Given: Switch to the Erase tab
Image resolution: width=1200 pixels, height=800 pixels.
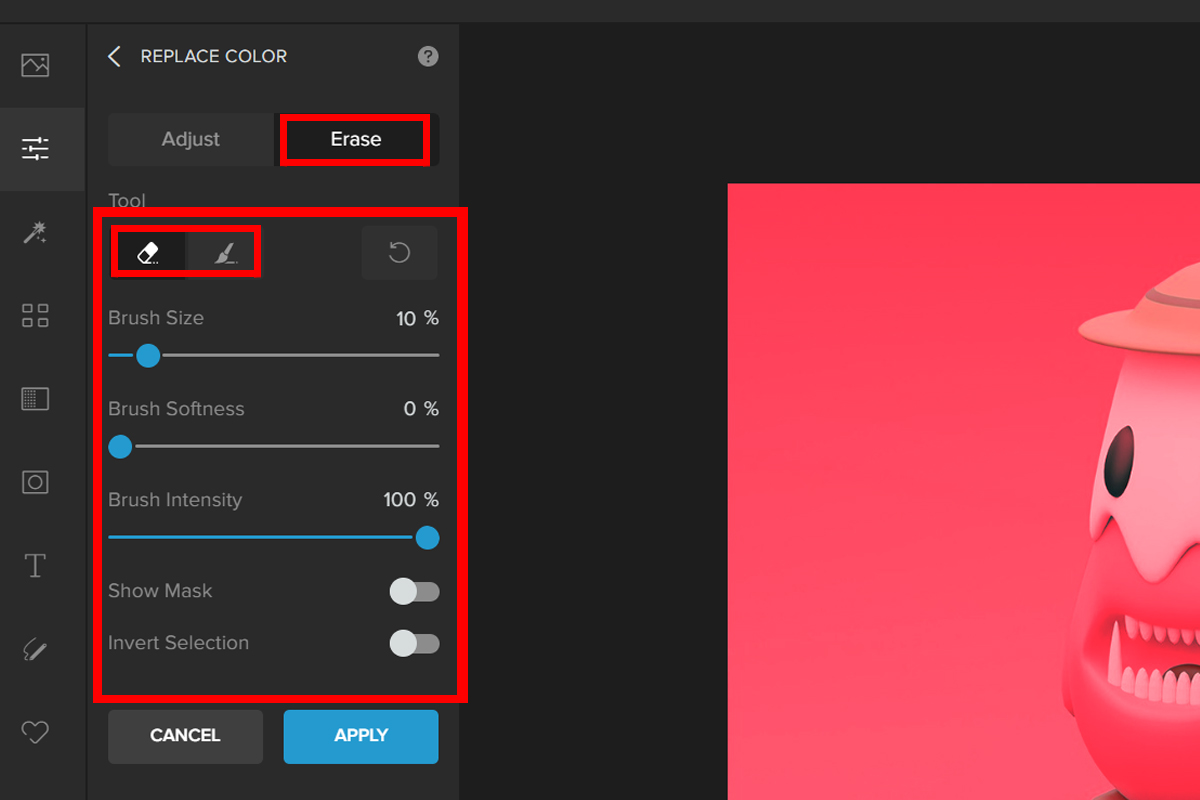Looking at the screenshot, I should [356, 139].
